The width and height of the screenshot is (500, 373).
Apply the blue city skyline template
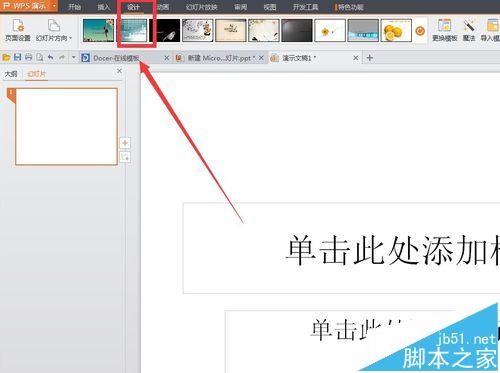[134, 30]
